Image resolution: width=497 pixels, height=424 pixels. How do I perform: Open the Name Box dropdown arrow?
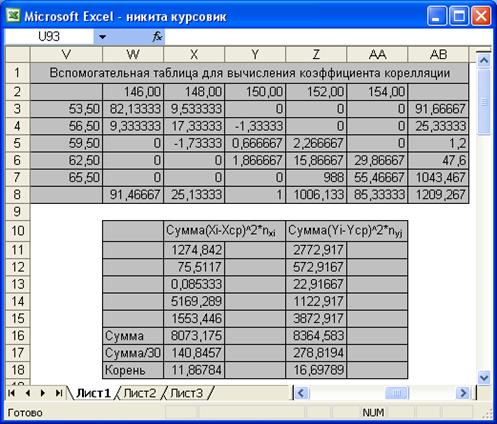pyautogui.click(x=102, y=37)
